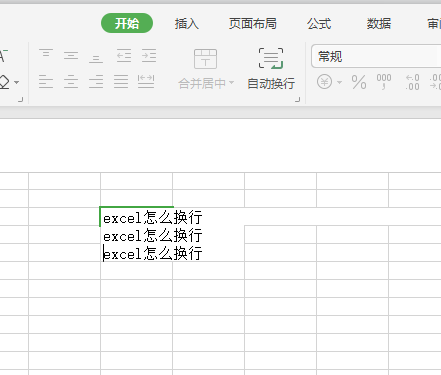Open the currency symbol dropdown arrow
Screen dimensions: 441x375
pyautogui.click(x=339, y=82)
